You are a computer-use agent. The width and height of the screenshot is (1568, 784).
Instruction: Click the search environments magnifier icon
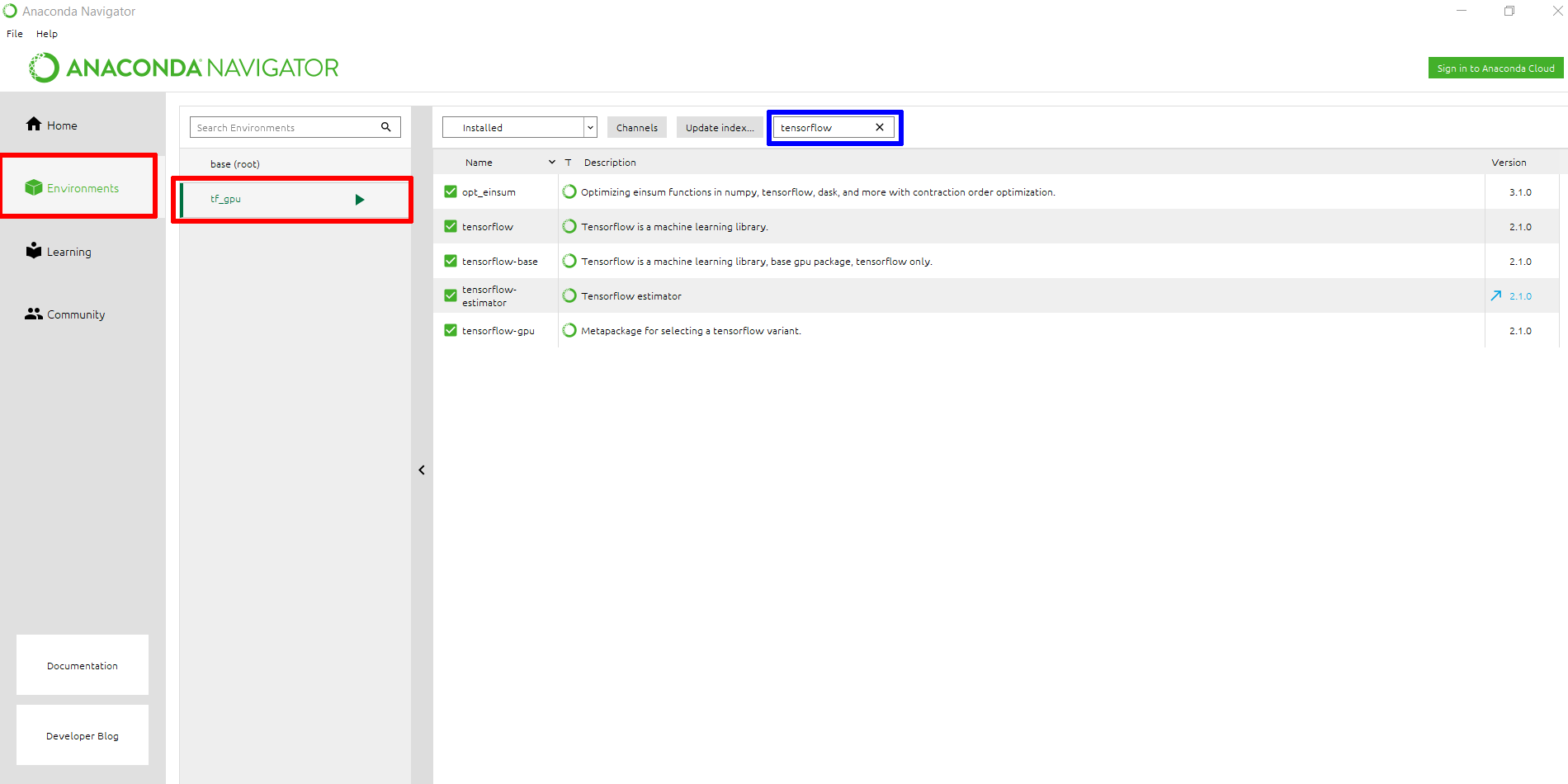pos(385,127)
